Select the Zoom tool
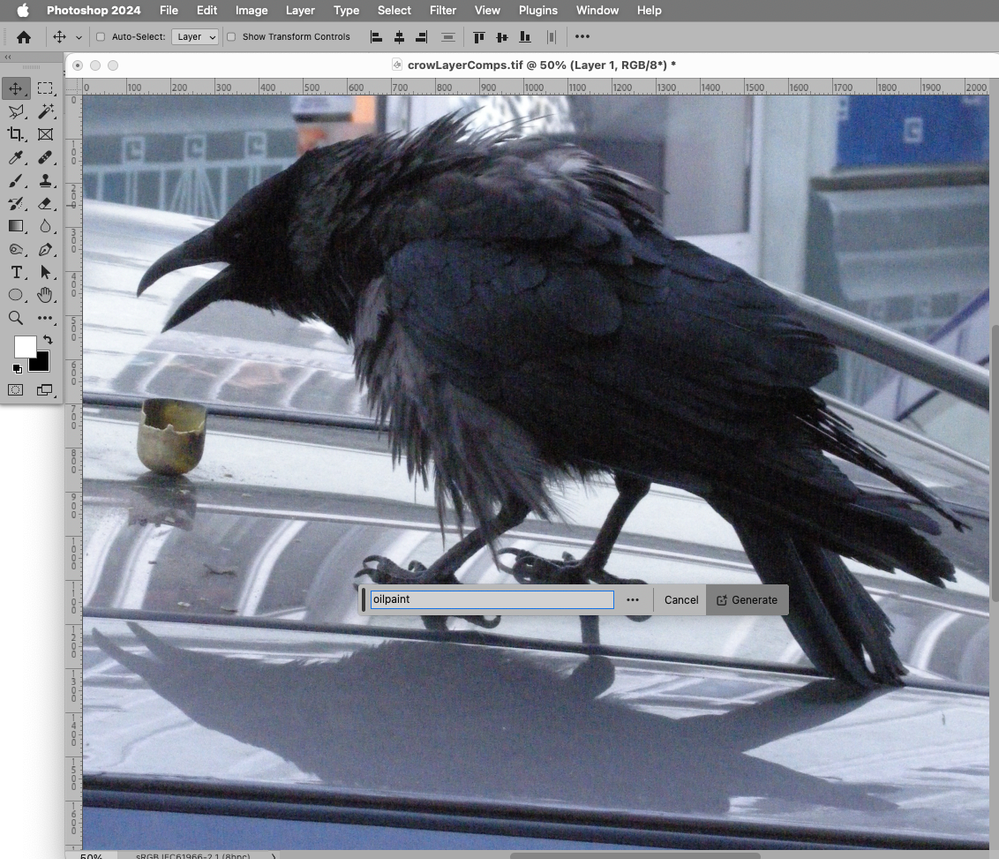999x859 pixels. 15,318
